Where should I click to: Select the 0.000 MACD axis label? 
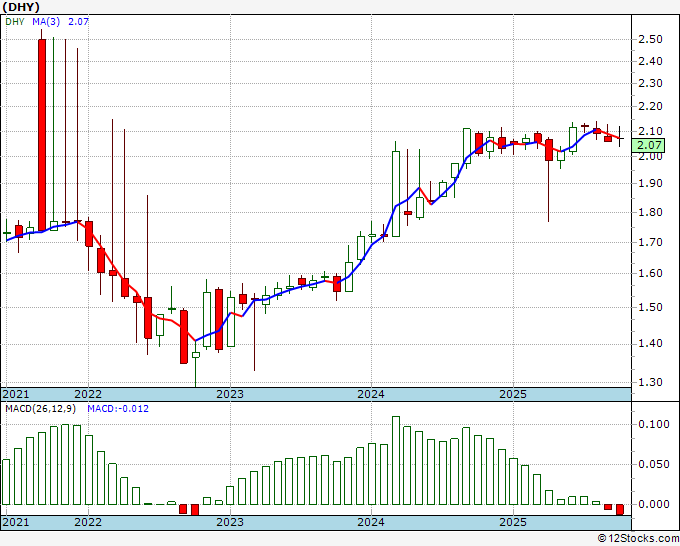point(652,504)
